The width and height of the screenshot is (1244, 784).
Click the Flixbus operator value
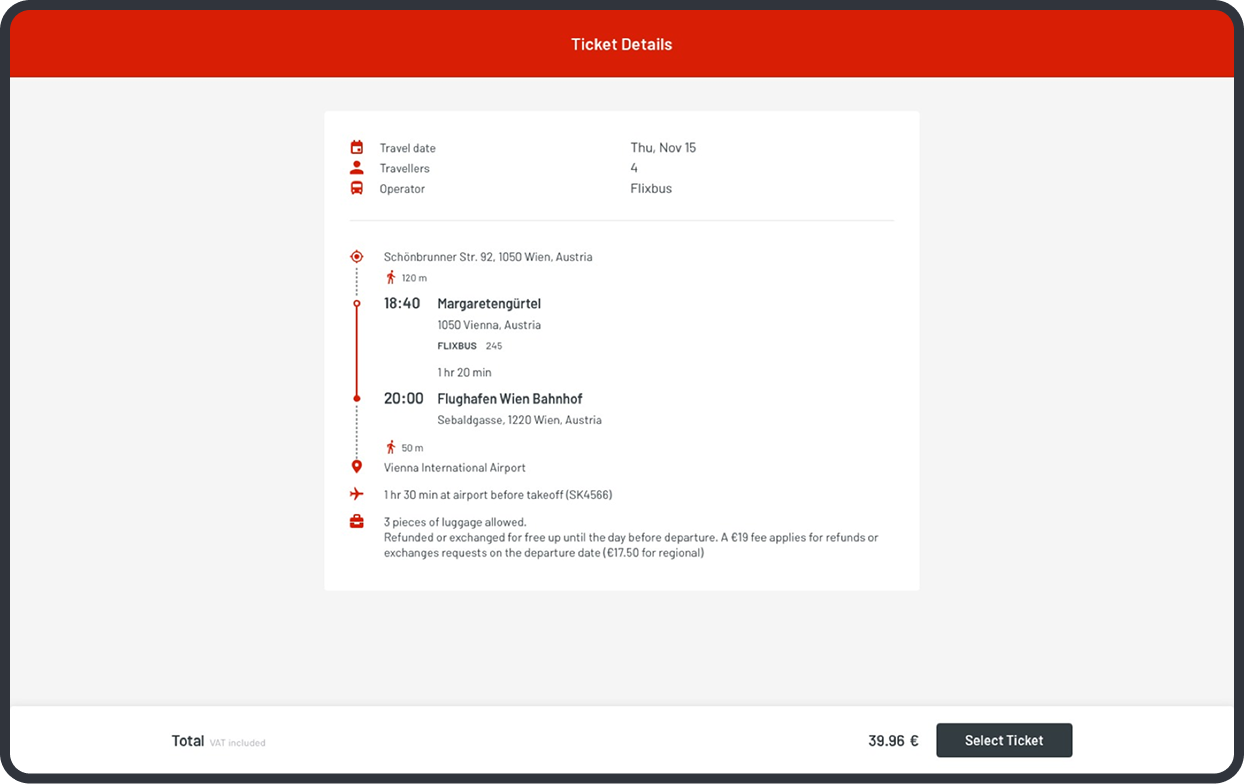[x=651, y=188]
